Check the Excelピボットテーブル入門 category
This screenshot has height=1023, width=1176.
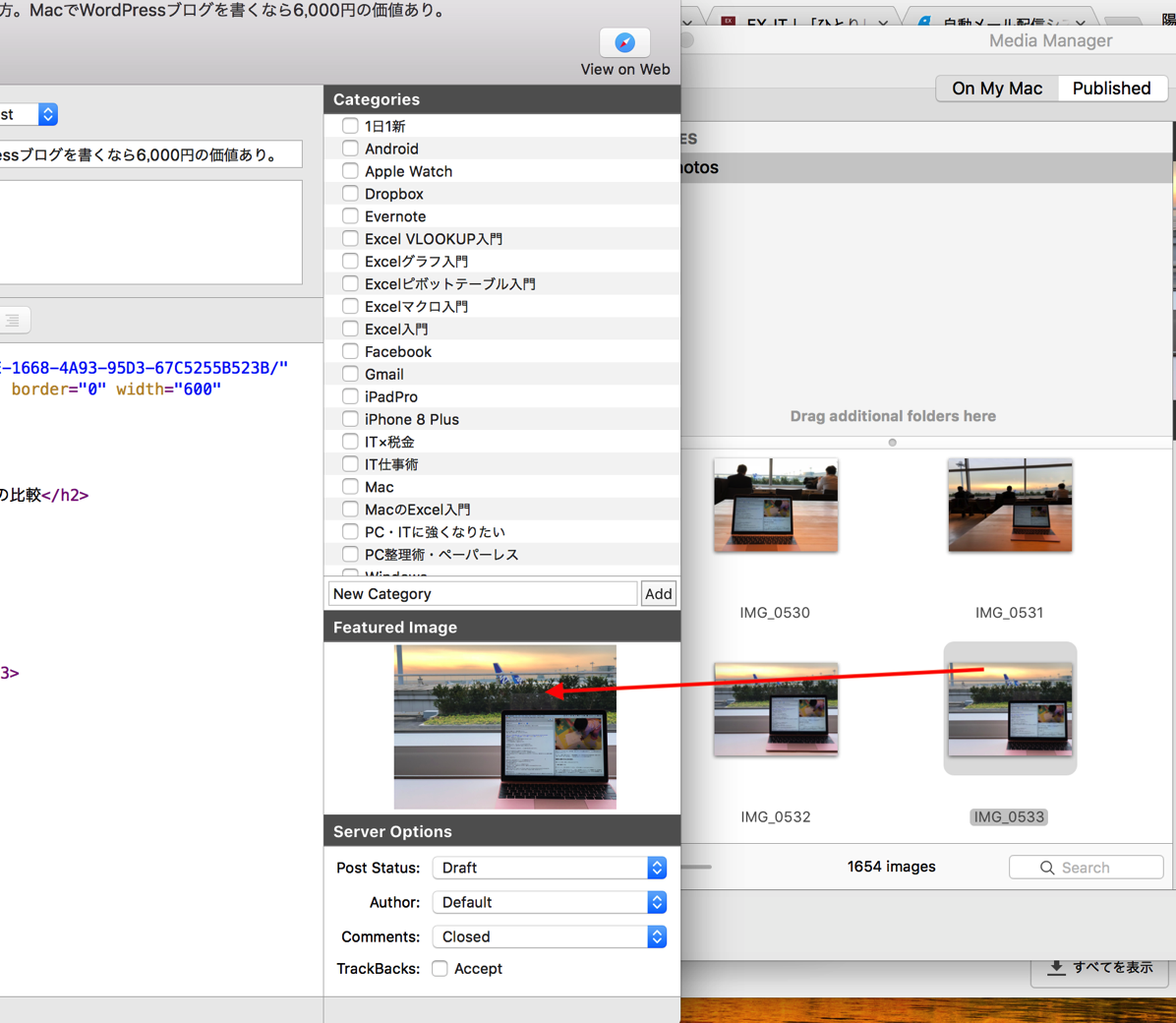[x=349, y=283]
